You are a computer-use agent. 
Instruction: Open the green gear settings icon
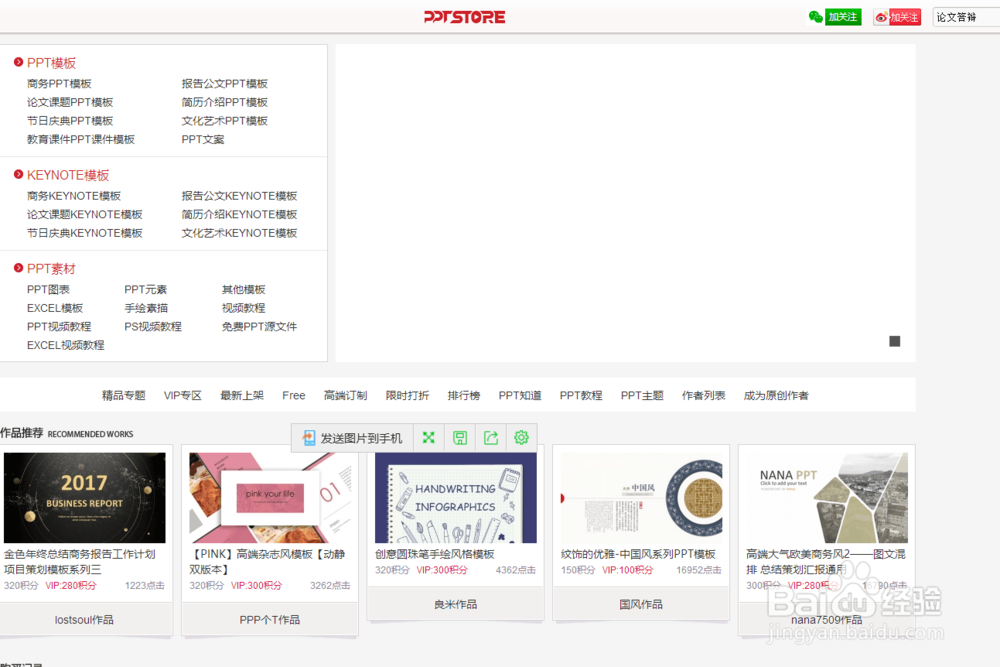click(521, 437)
